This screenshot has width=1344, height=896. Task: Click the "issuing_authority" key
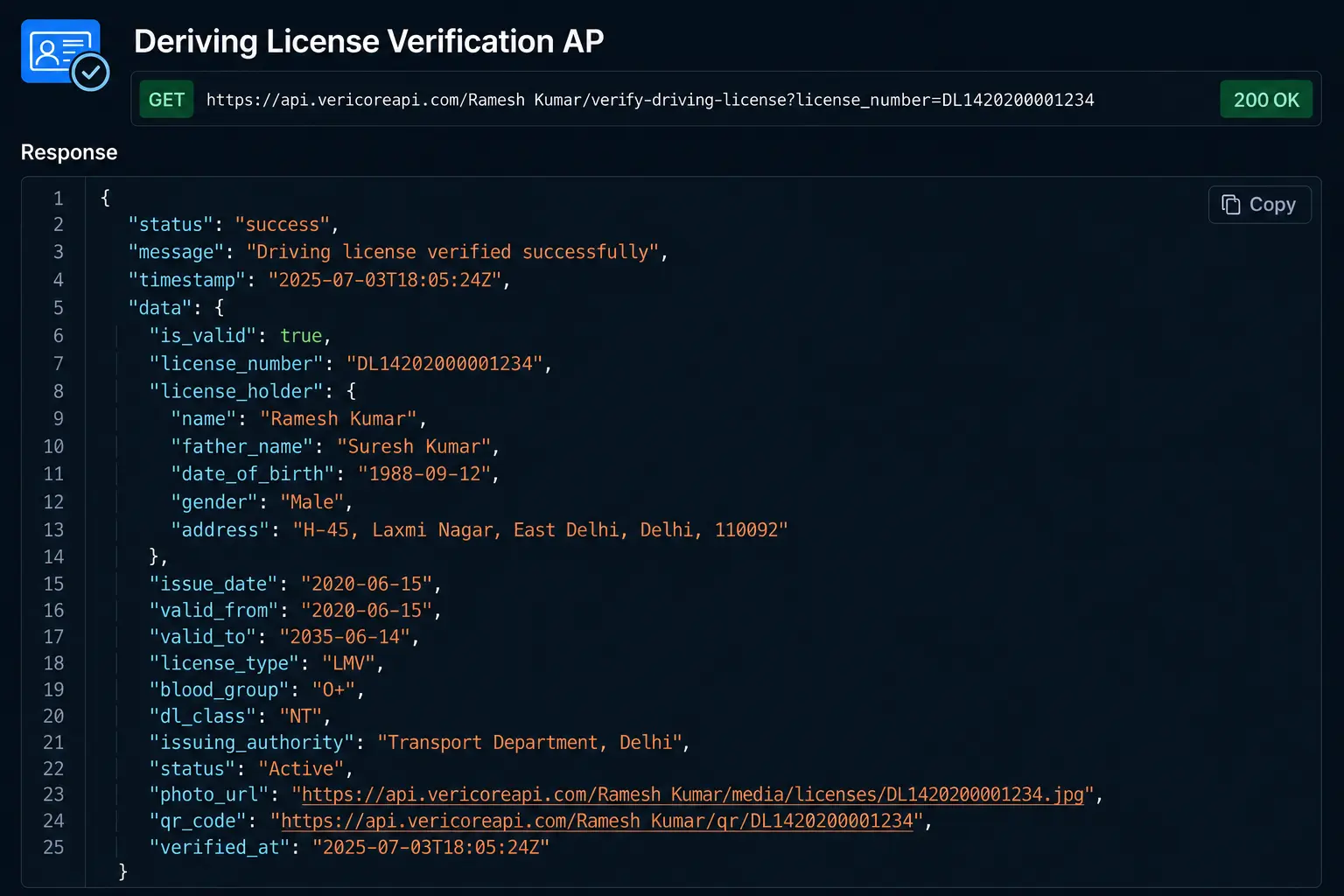[252, 742]
